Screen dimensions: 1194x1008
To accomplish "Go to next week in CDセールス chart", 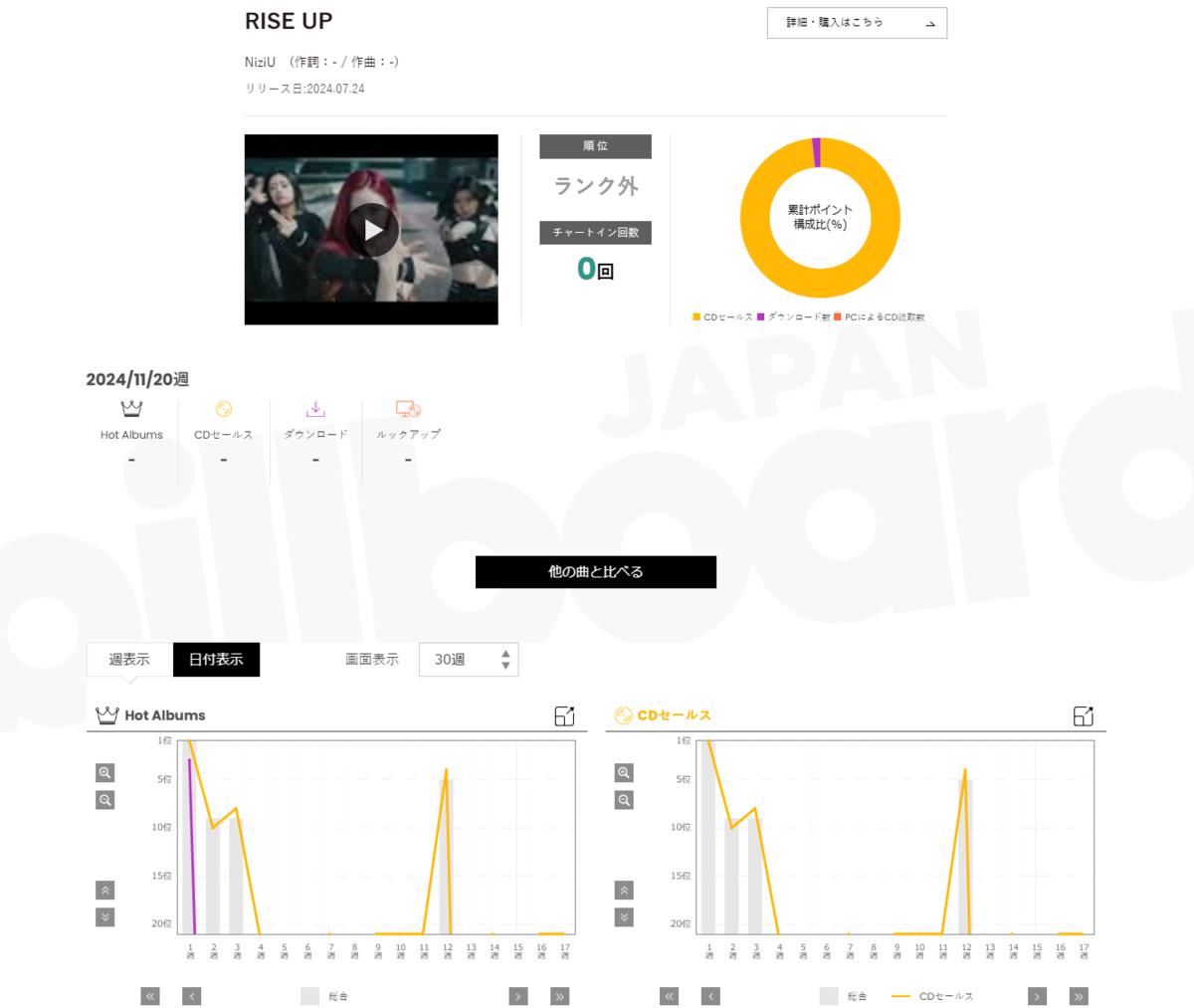I will (x=1038, y=996).
